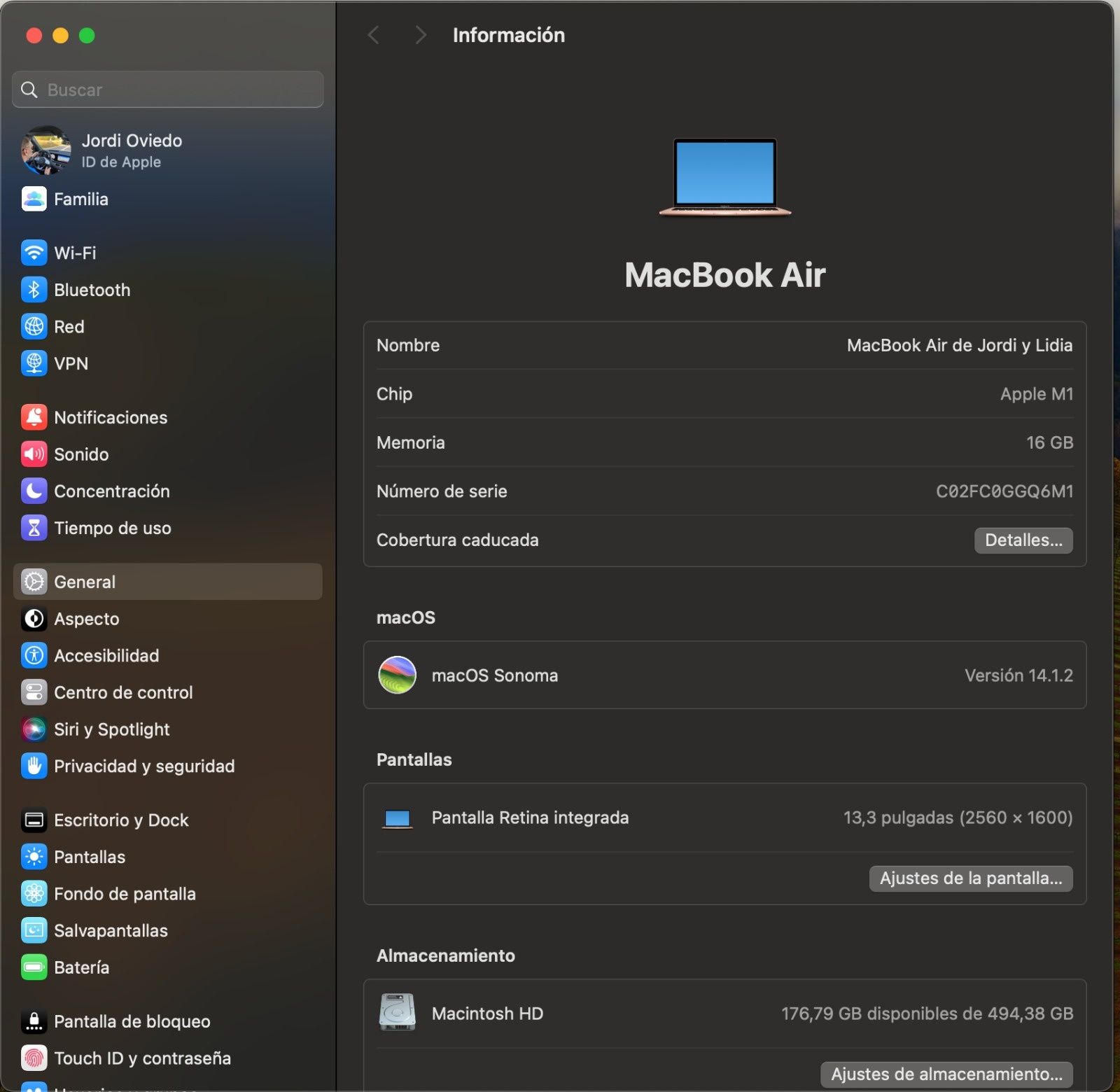1120x1092 pixels.
Task: Open Centro de control icon
Action: click(x=34, y=692)
